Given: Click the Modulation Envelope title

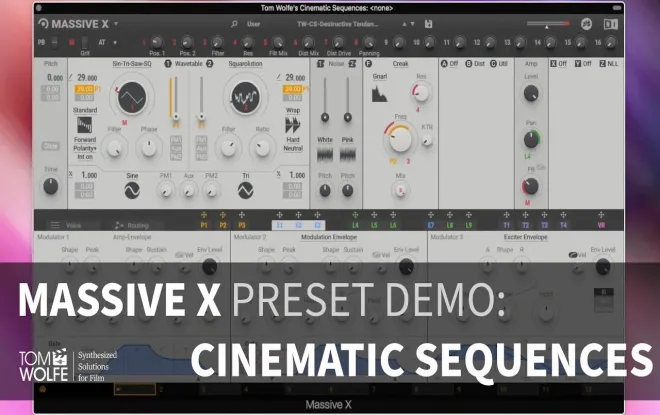Looking at the screenshot, I should pos(329,237).
